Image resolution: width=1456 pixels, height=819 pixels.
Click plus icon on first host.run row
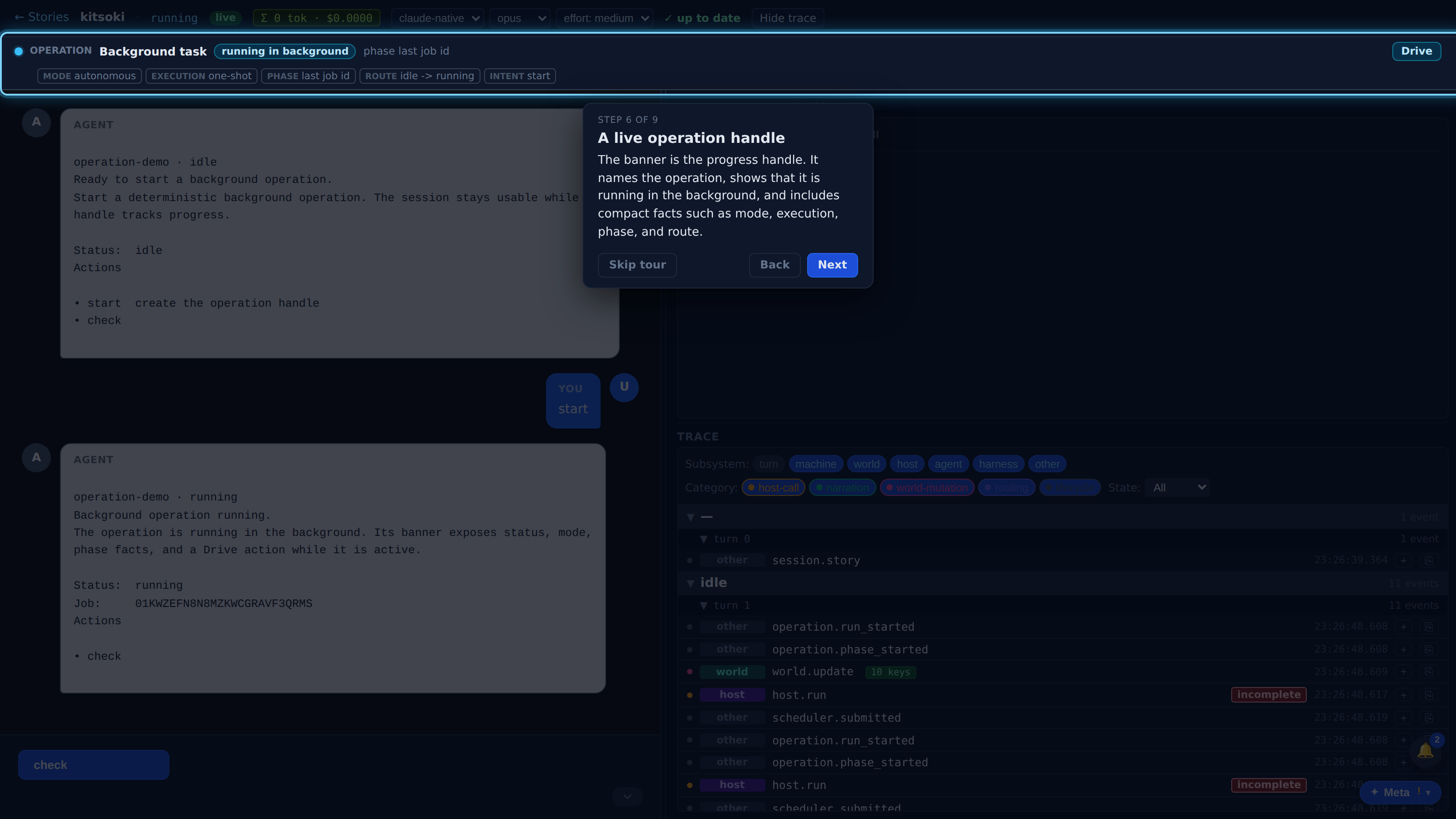click(x=1403, y=695)
